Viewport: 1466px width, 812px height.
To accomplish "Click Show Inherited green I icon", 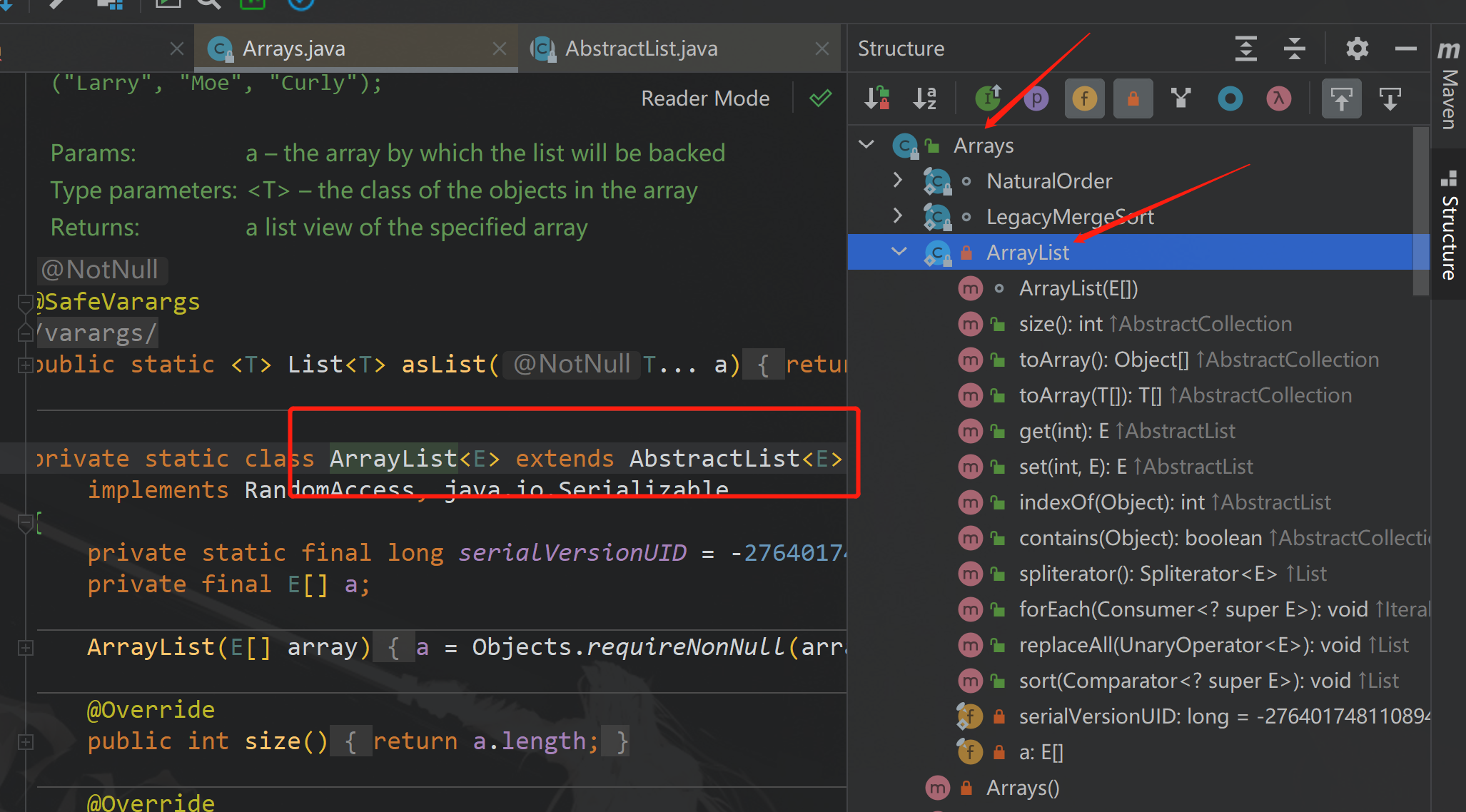I will click(x=989, y=98).
